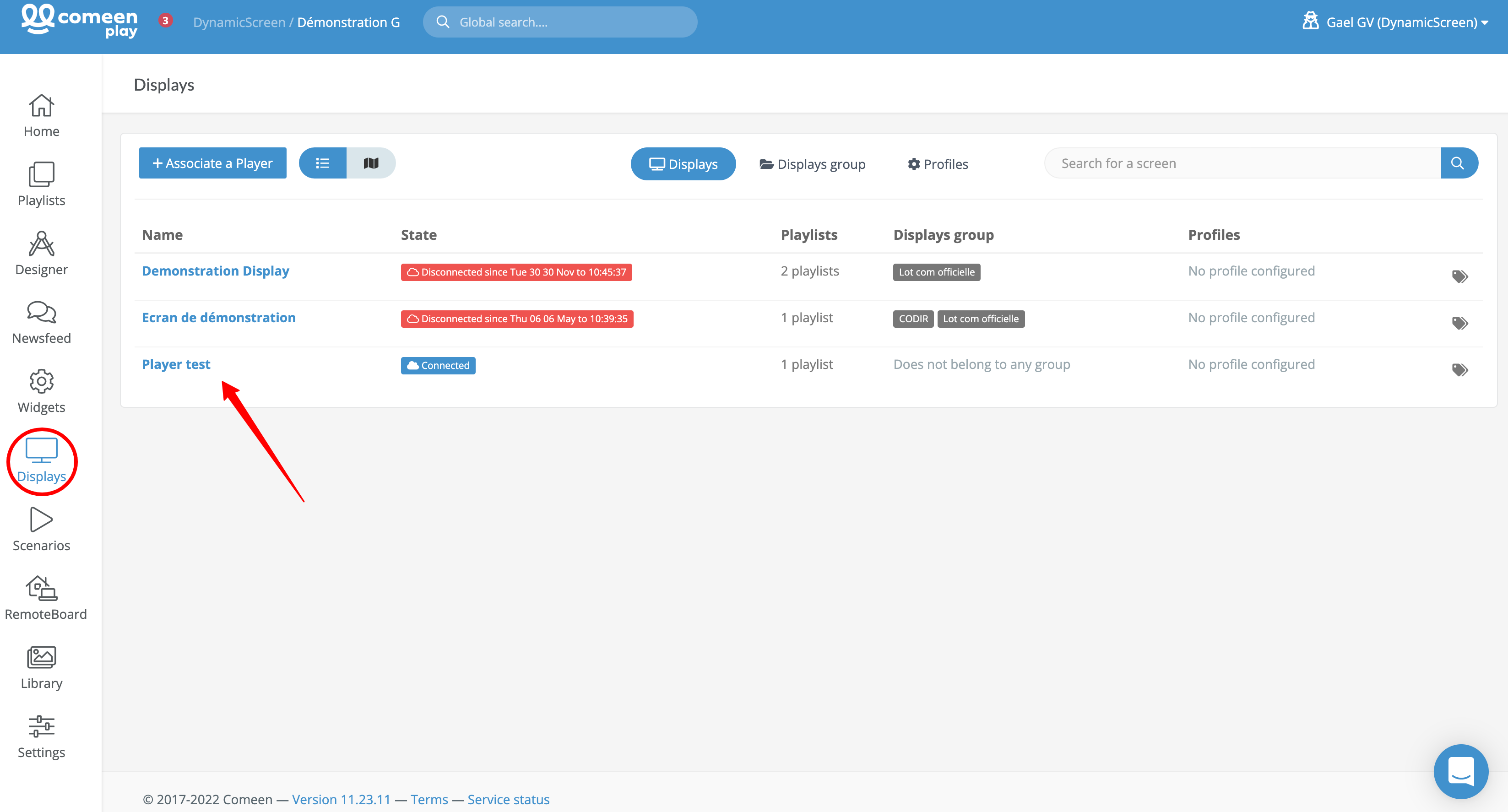The image size is (1508, 812).
Task: Open tags for Player test row
Action: [x=1460, y=370]
